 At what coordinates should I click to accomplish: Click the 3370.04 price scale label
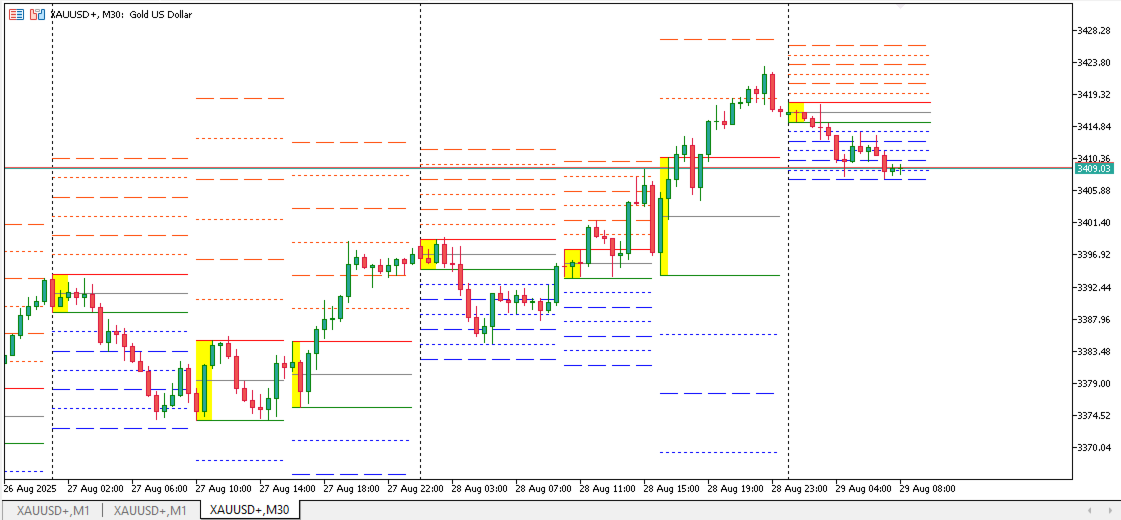(x=1095, y=448)
